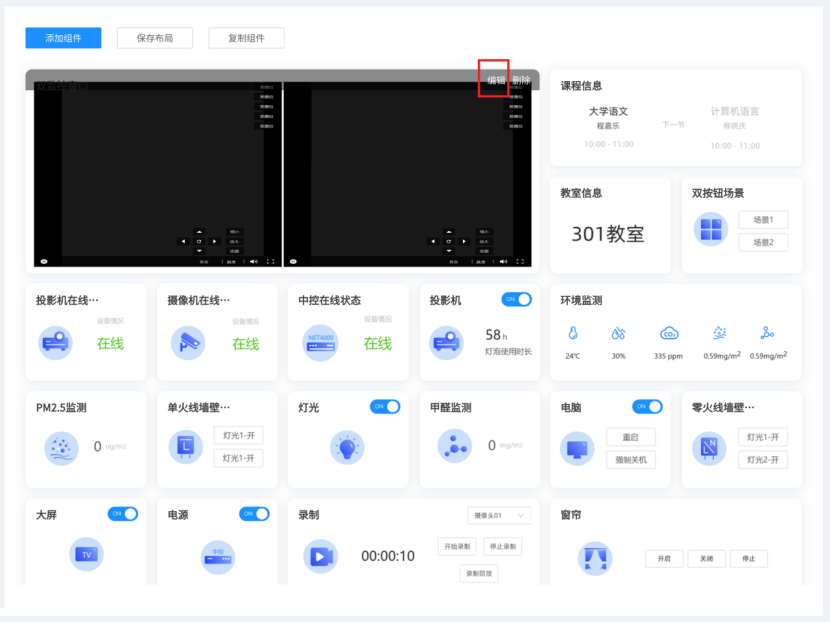
Task: Click the 停止录制 button
Action: [x=503, y=546]
